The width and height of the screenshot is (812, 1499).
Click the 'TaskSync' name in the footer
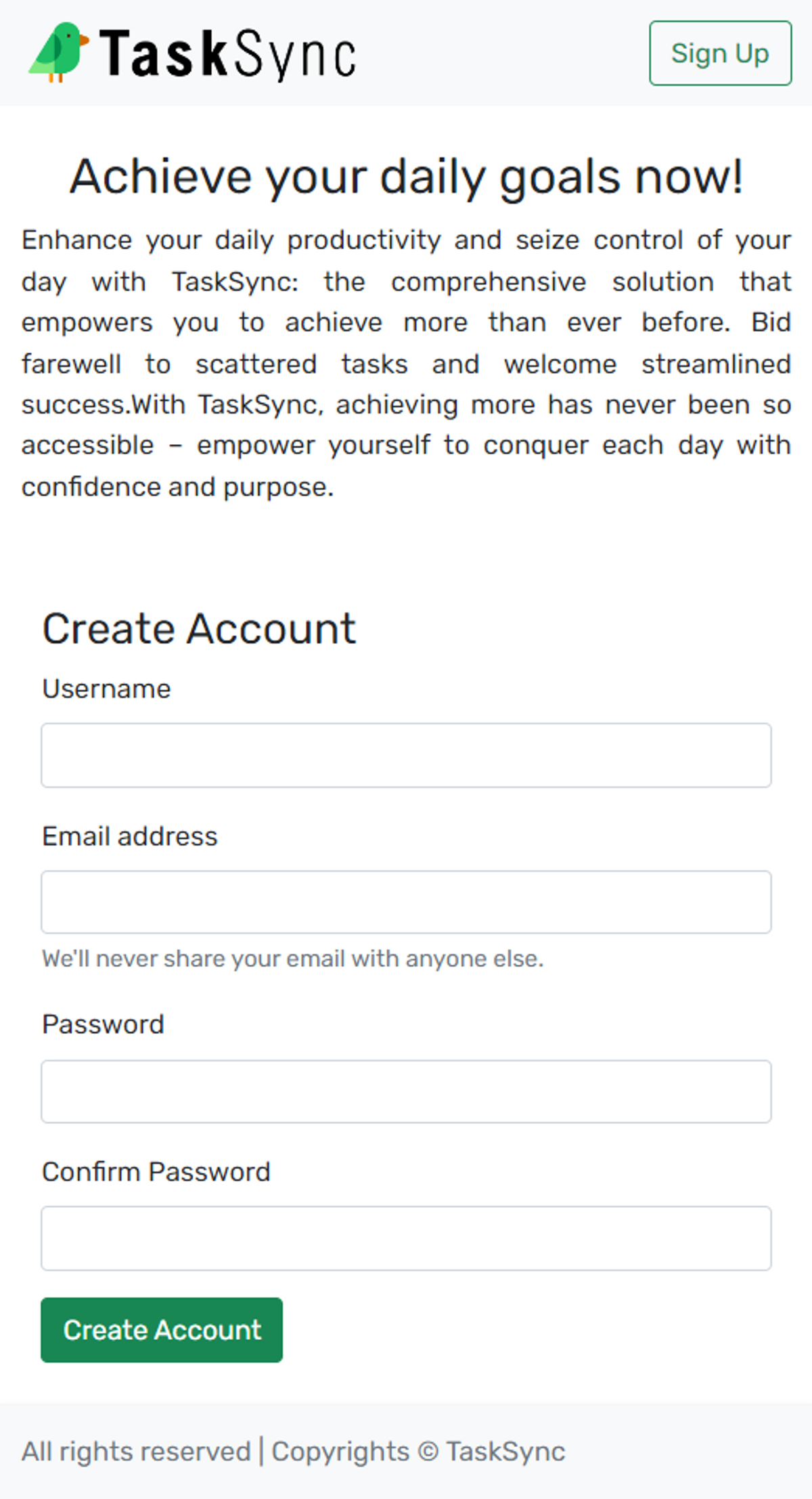tap(505, 1452)
